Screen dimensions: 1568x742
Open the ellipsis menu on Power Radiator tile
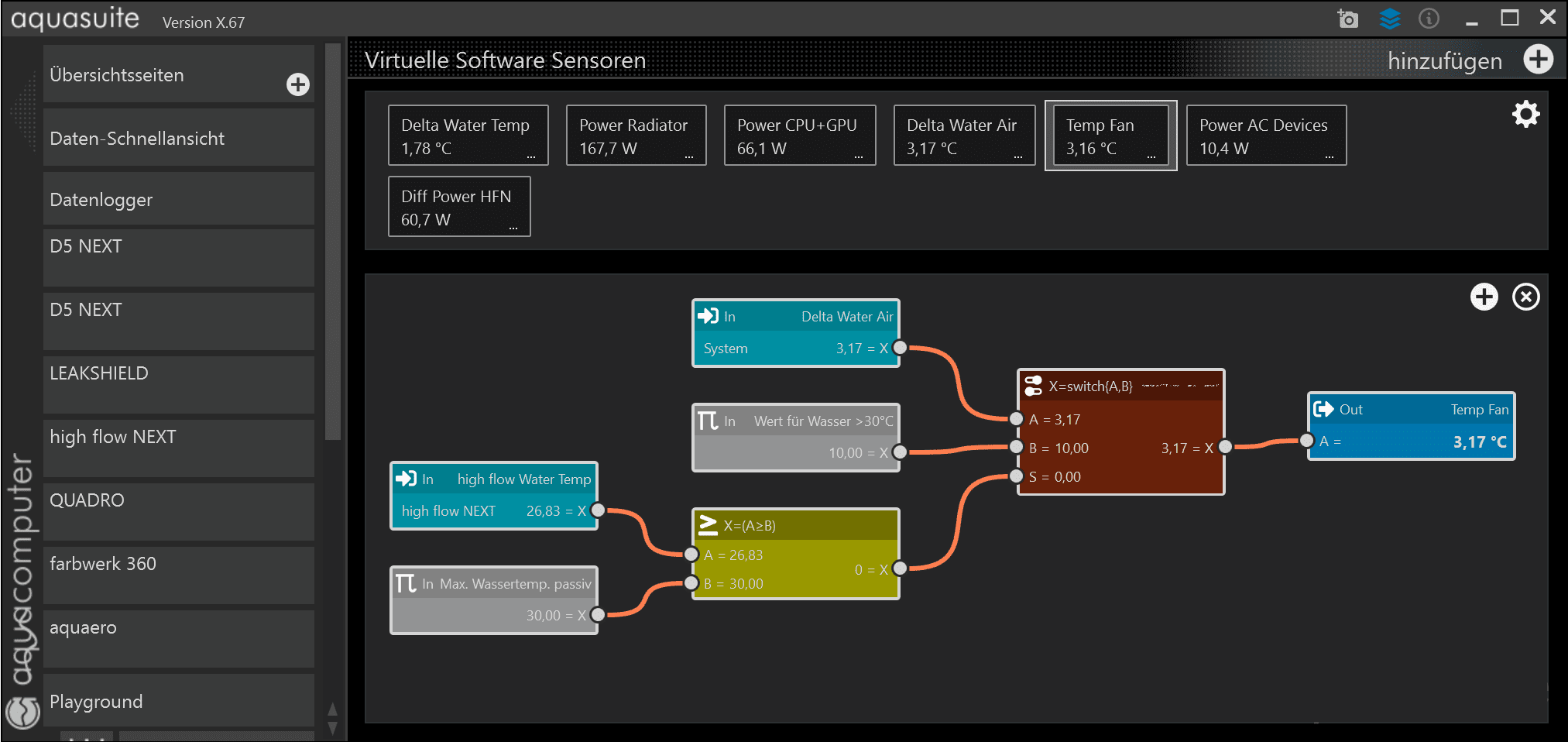tap(689, 156)
